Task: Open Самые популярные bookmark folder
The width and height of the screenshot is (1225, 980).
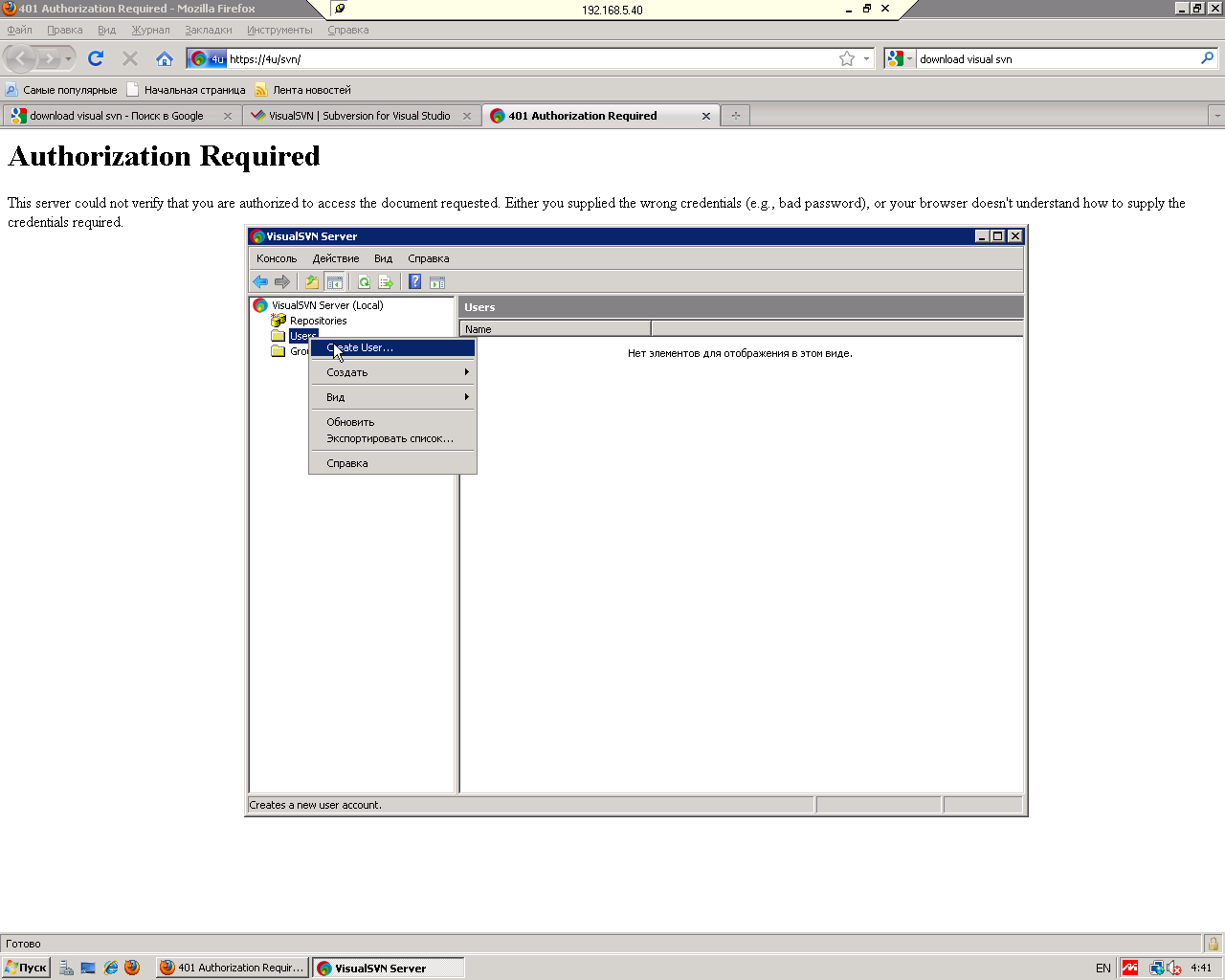Action: [x=61, y=90]
